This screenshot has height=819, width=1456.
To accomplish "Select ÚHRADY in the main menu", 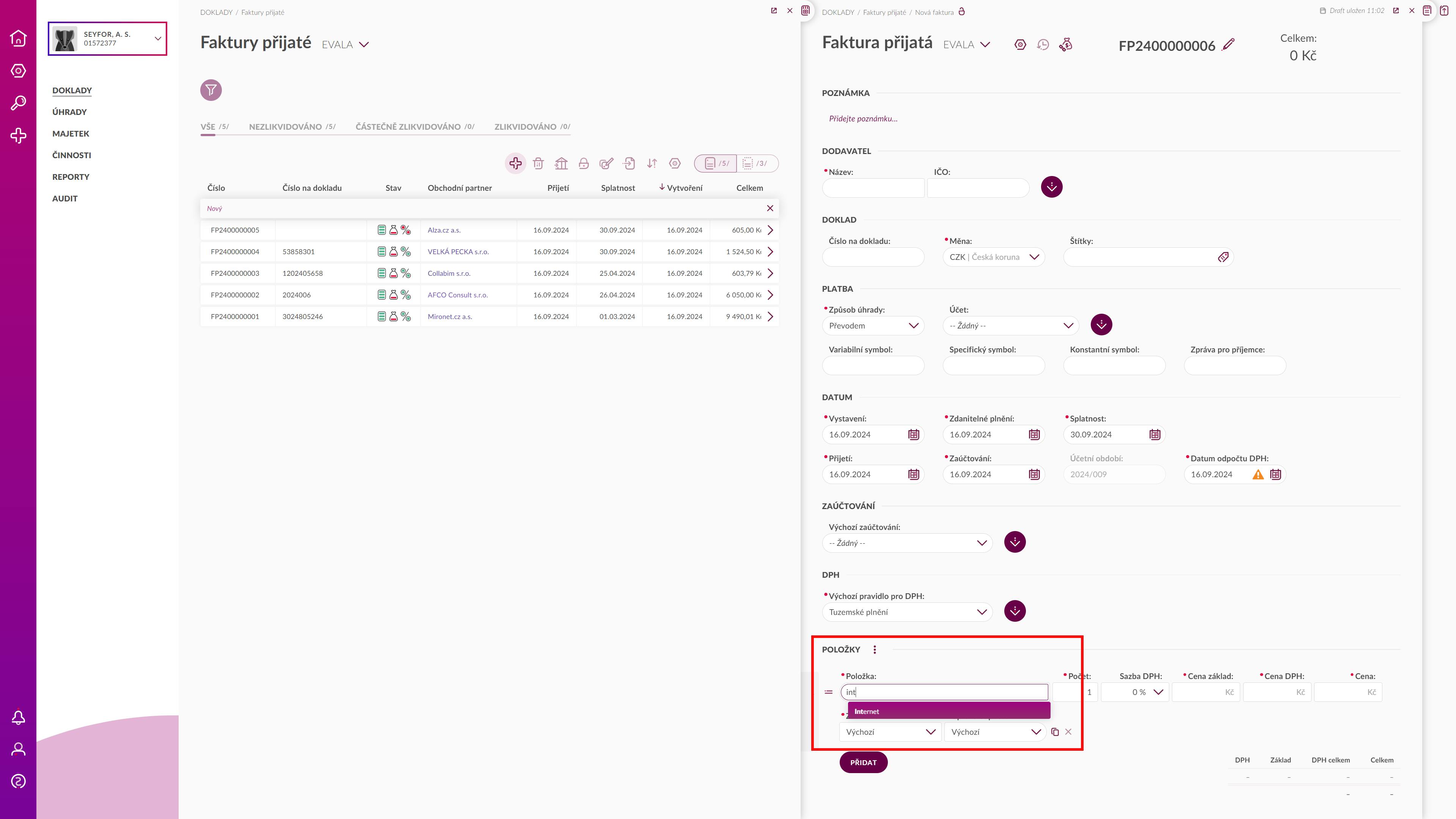I will [69, 112].
